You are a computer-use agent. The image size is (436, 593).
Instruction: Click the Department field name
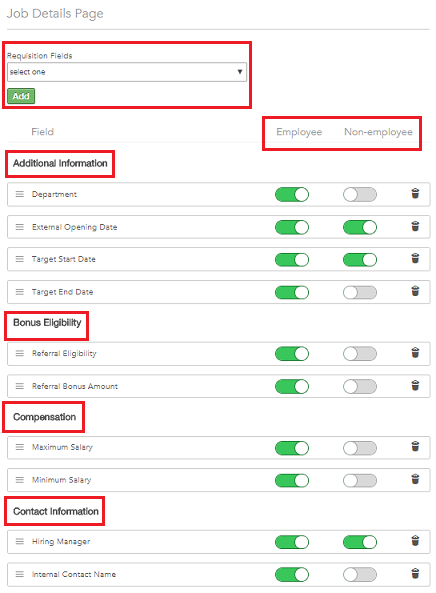click(54, 194)
